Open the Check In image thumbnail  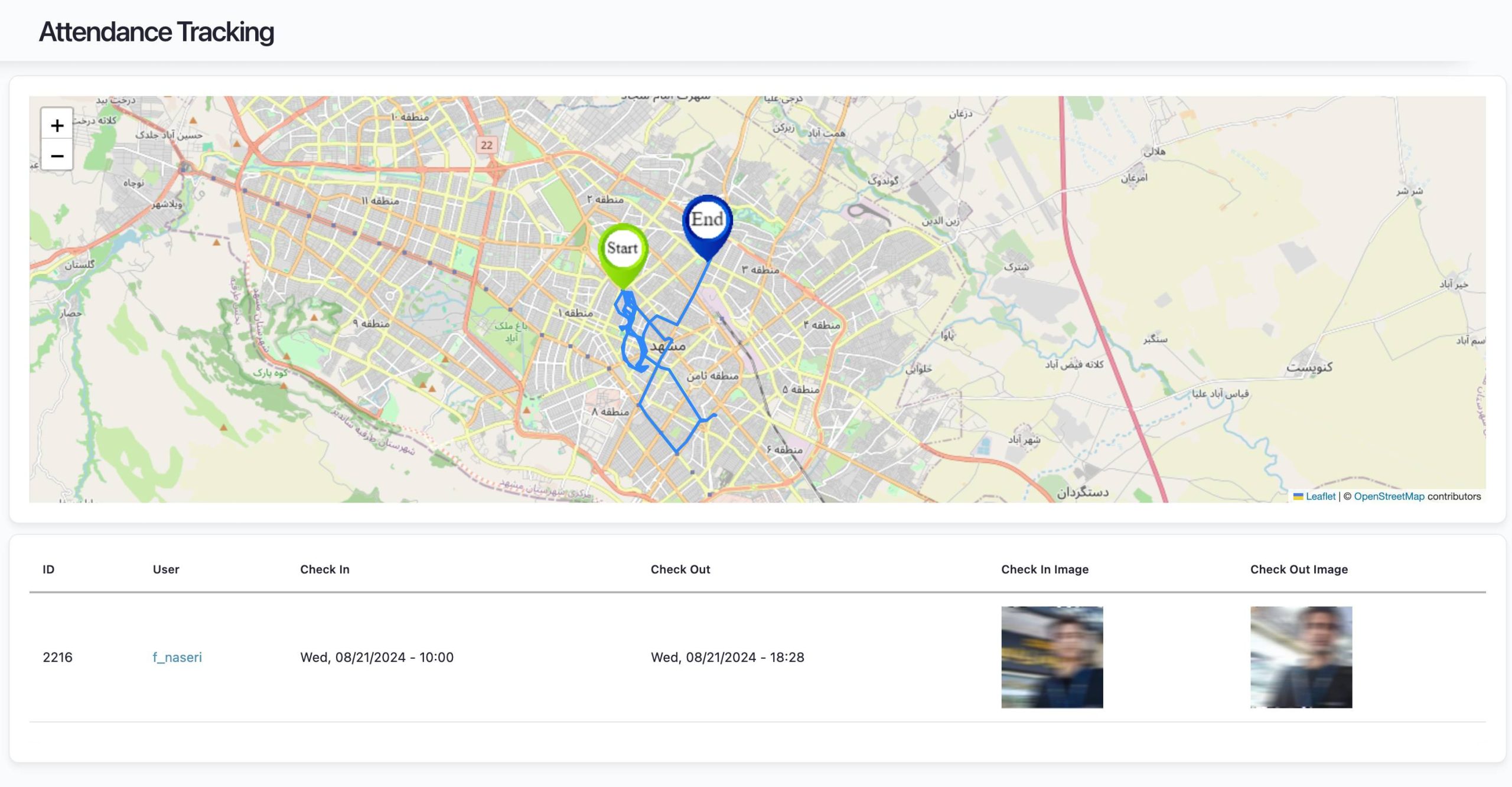[x=1052, y=657]
